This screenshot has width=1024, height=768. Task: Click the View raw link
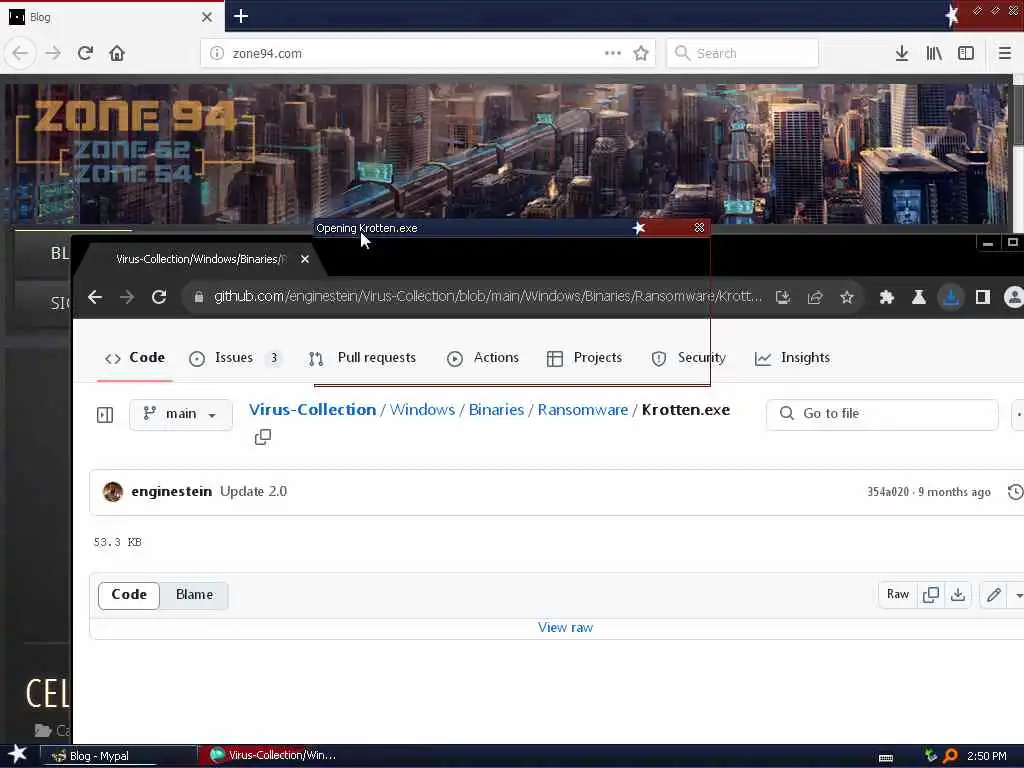point(566,628)
